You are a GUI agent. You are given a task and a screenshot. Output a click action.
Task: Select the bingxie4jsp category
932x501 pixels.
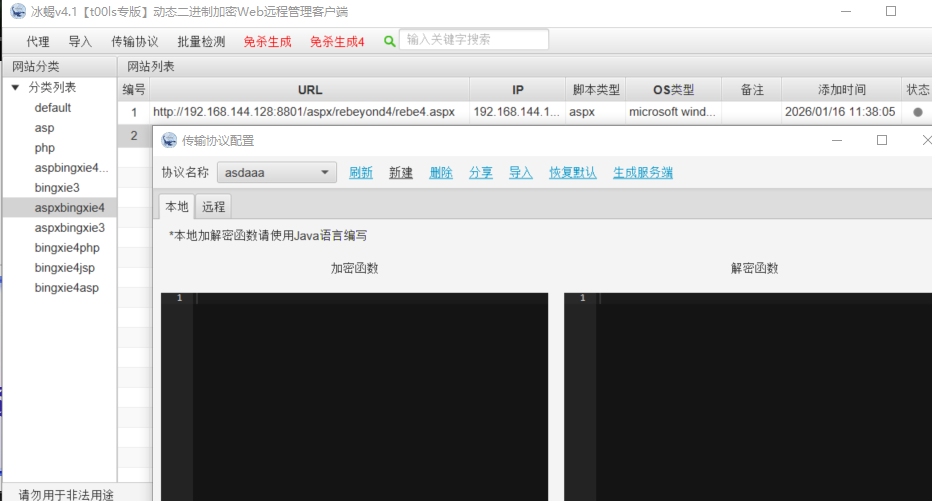64,268
